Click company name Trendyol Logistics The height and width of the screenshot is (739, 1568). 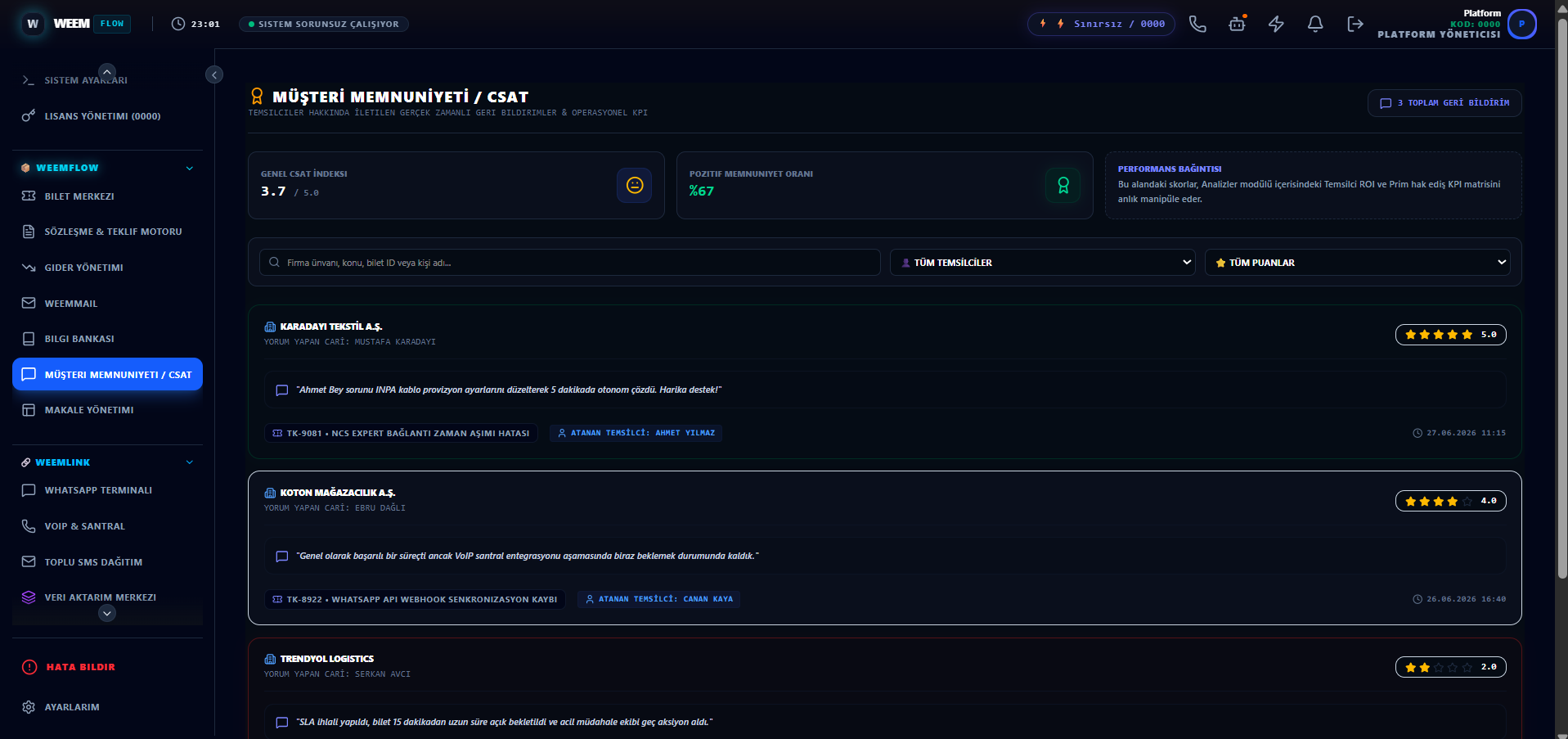[x=327, y=659]
